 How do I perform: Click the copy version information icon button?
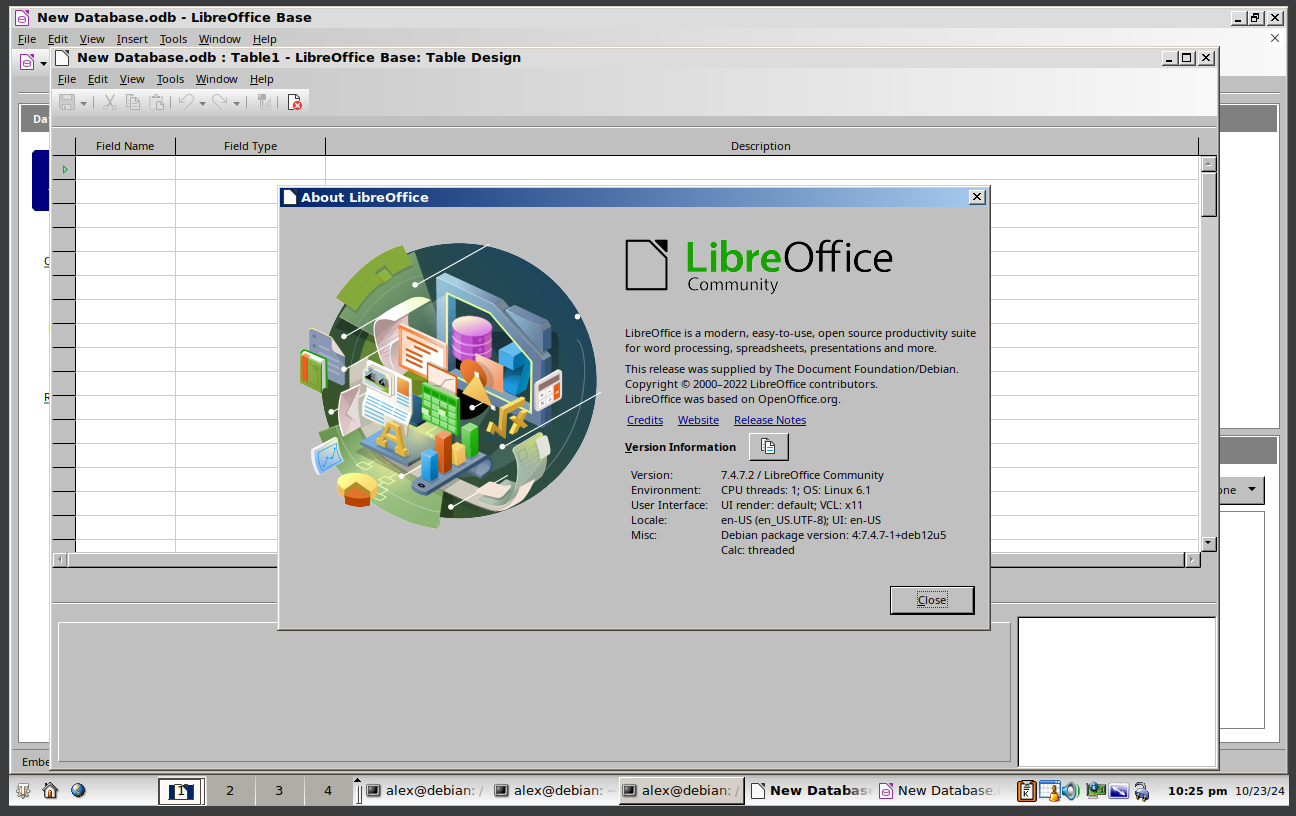768,447
